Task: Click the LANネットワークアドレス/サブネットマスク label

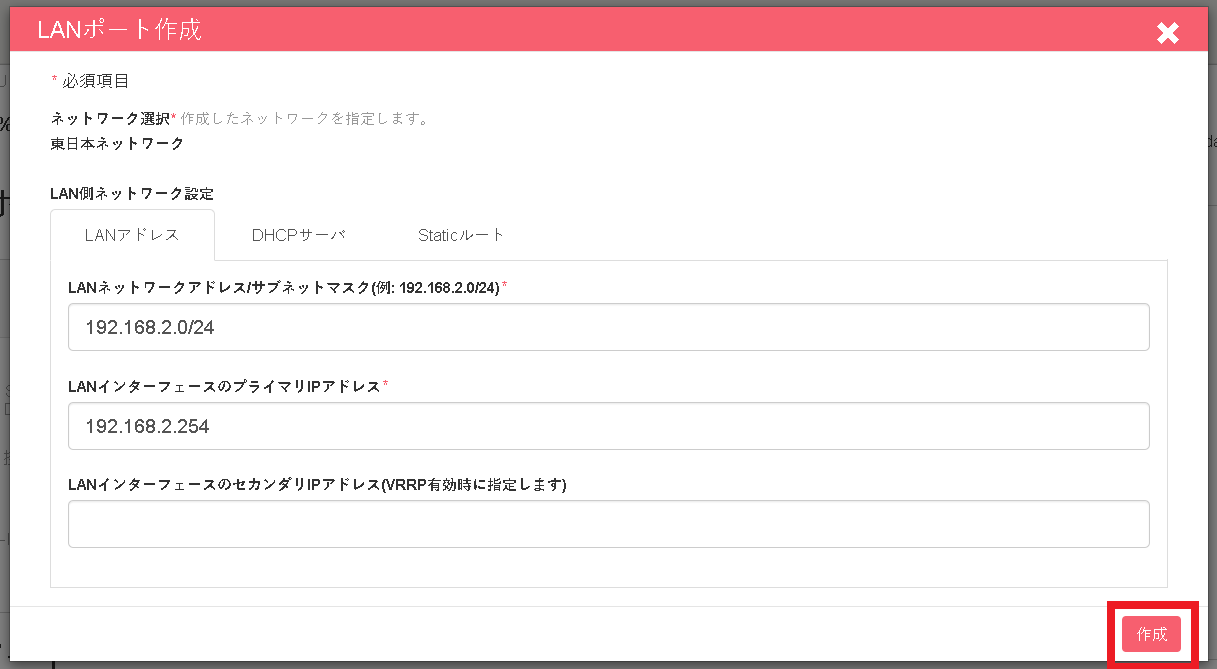Action: click(x=284, y=287)
